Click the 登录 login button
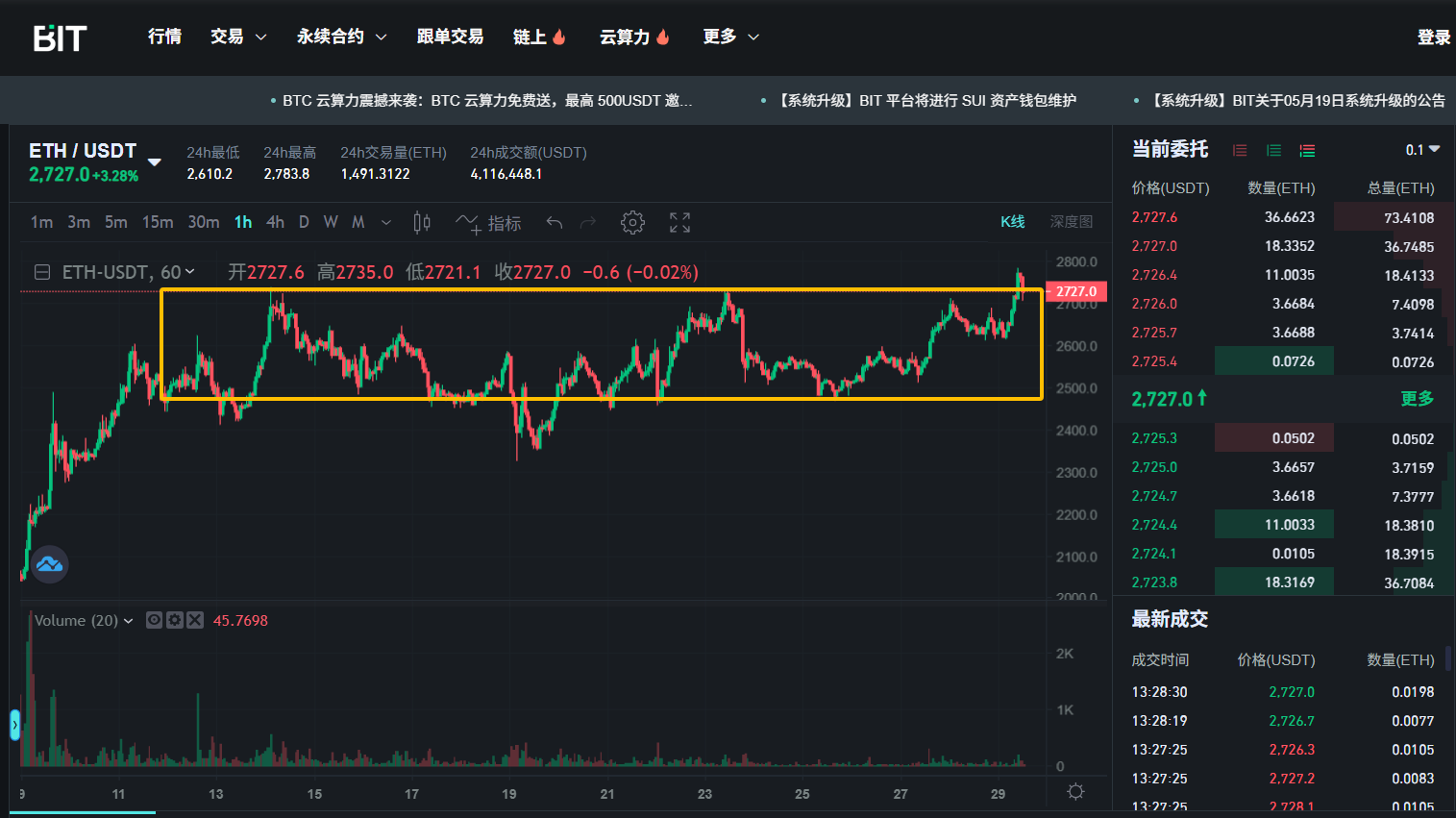Screen dimensions: 1456x818 [x=1433, y=37]
